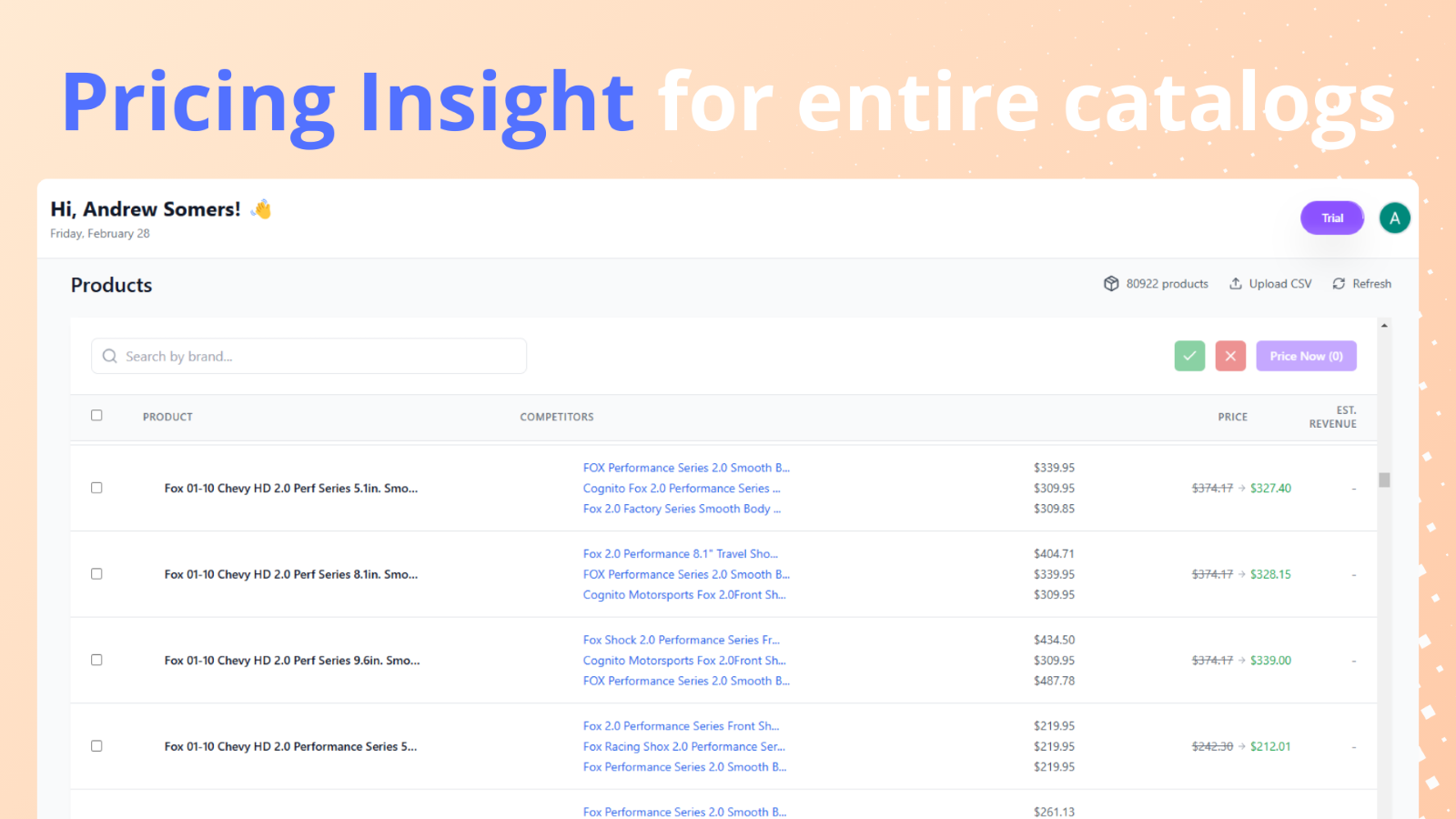This screenshot has width=1456, height=819.
Task: Open the Fox 2.0 Performance Series Front Sh... link
Action: 681,726
